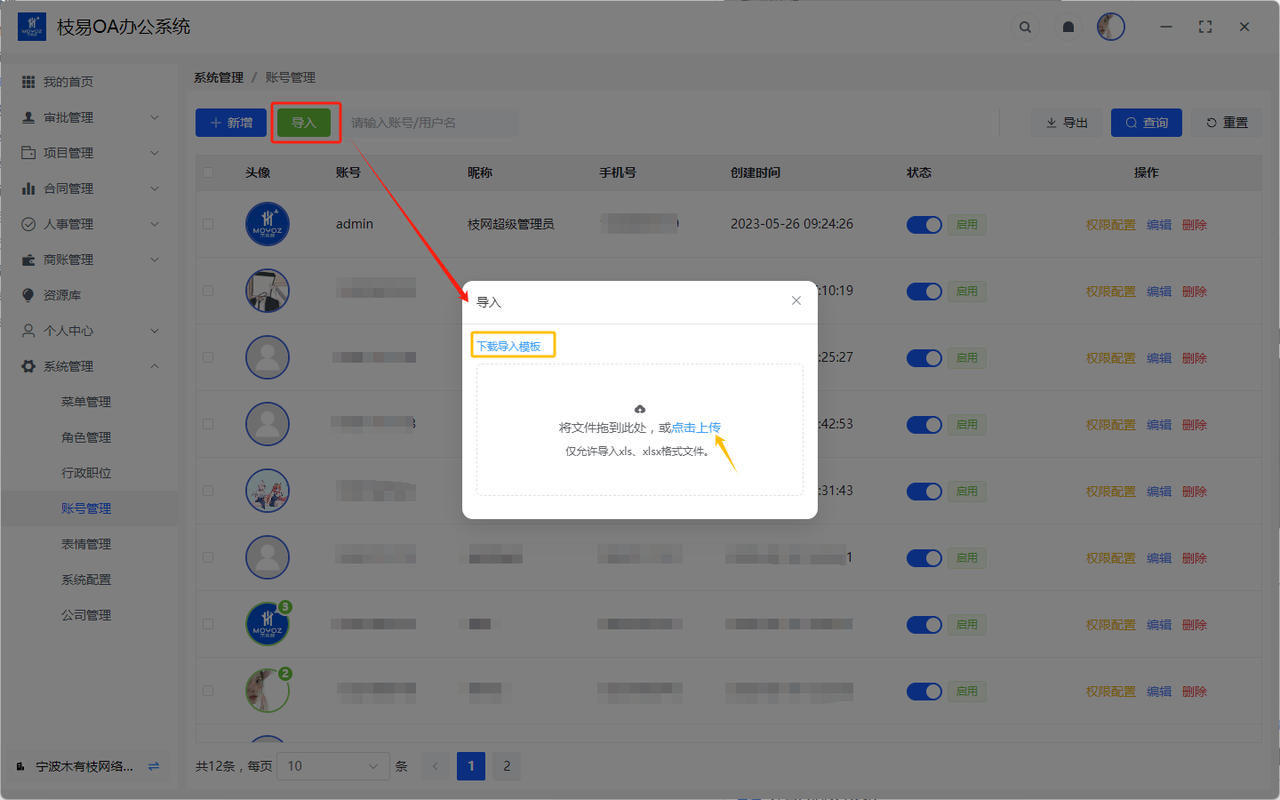Open 我的首页 grid icon in sidebar
The width and height of the screenshot is (1280, 800).
(x=29, y=82)
